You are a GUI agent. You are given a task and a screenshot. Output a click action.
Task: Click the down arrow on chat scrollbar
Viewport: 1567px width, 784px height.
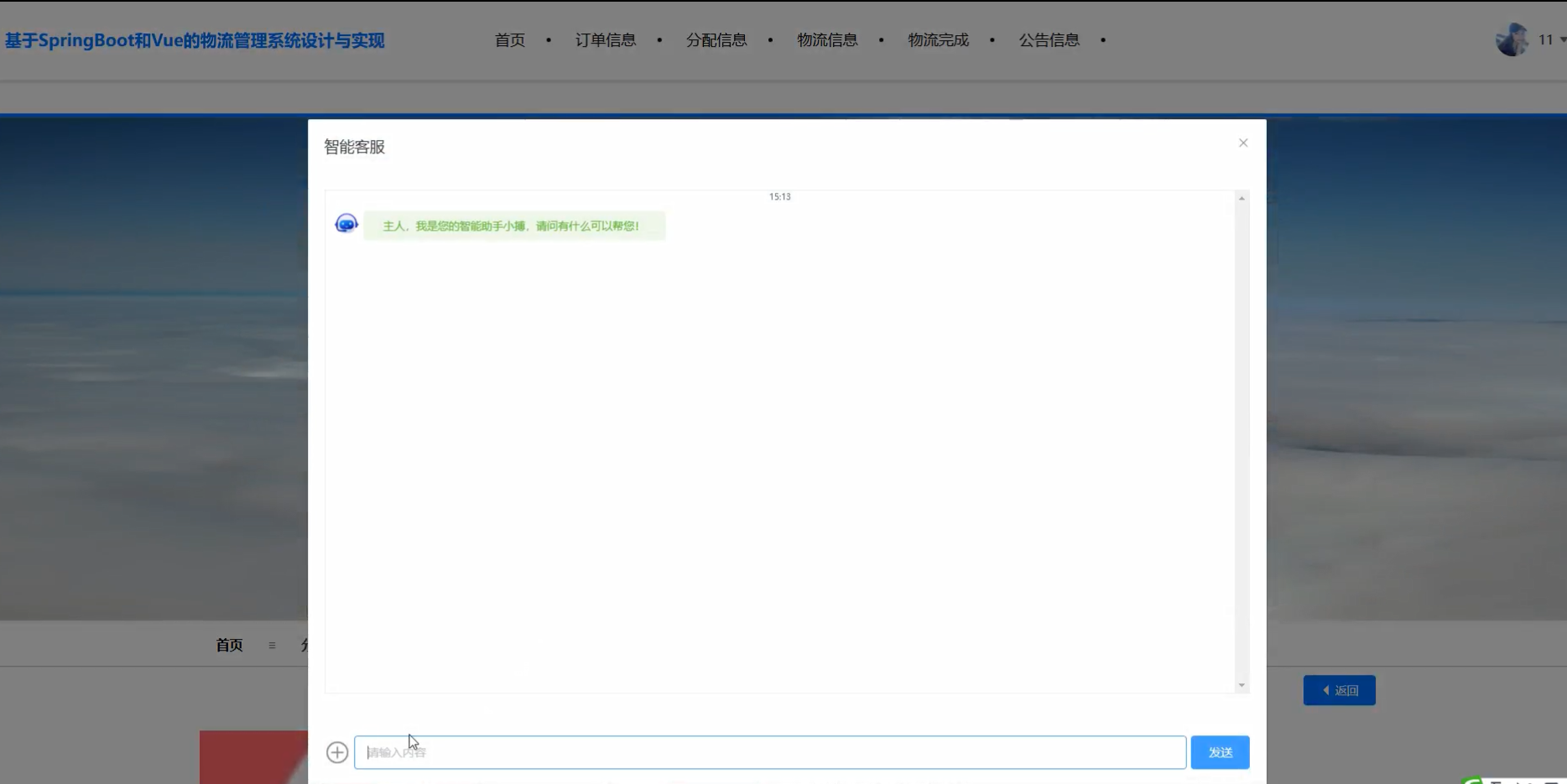click(x=1242, y=685)
